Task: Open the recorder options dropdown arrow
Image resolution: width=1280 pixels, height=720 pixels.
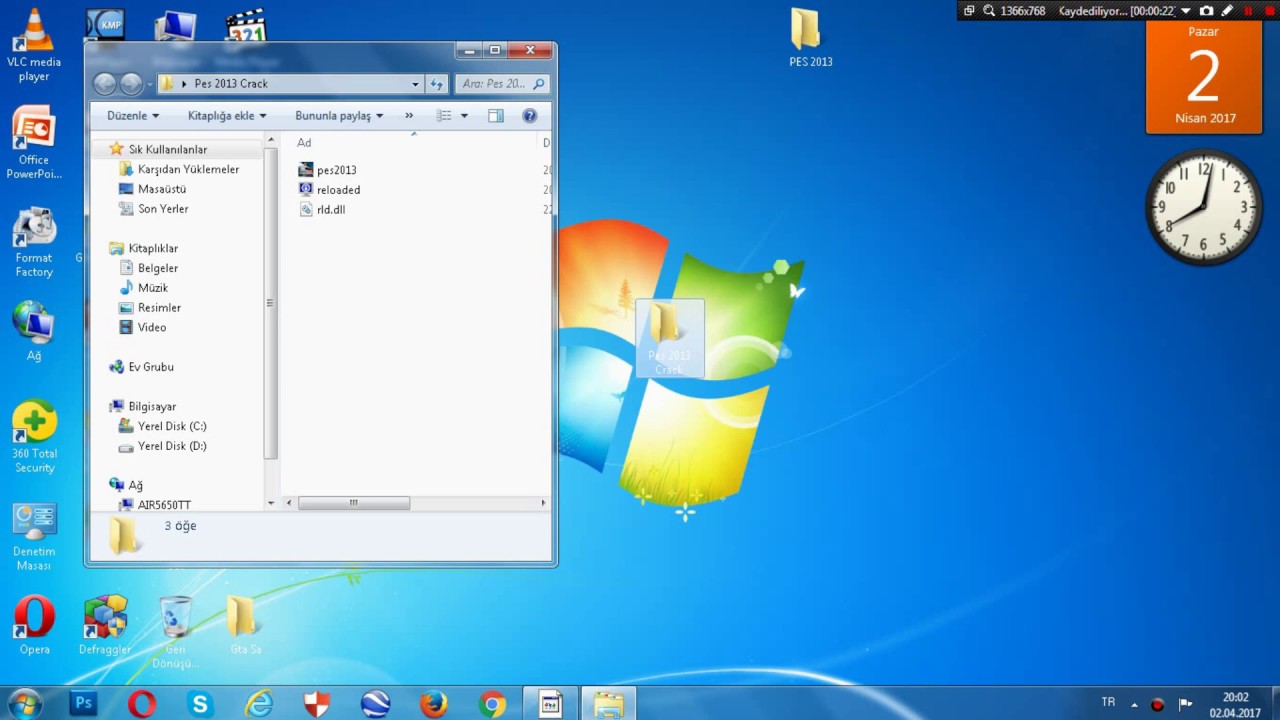Action: (1186, 11)
